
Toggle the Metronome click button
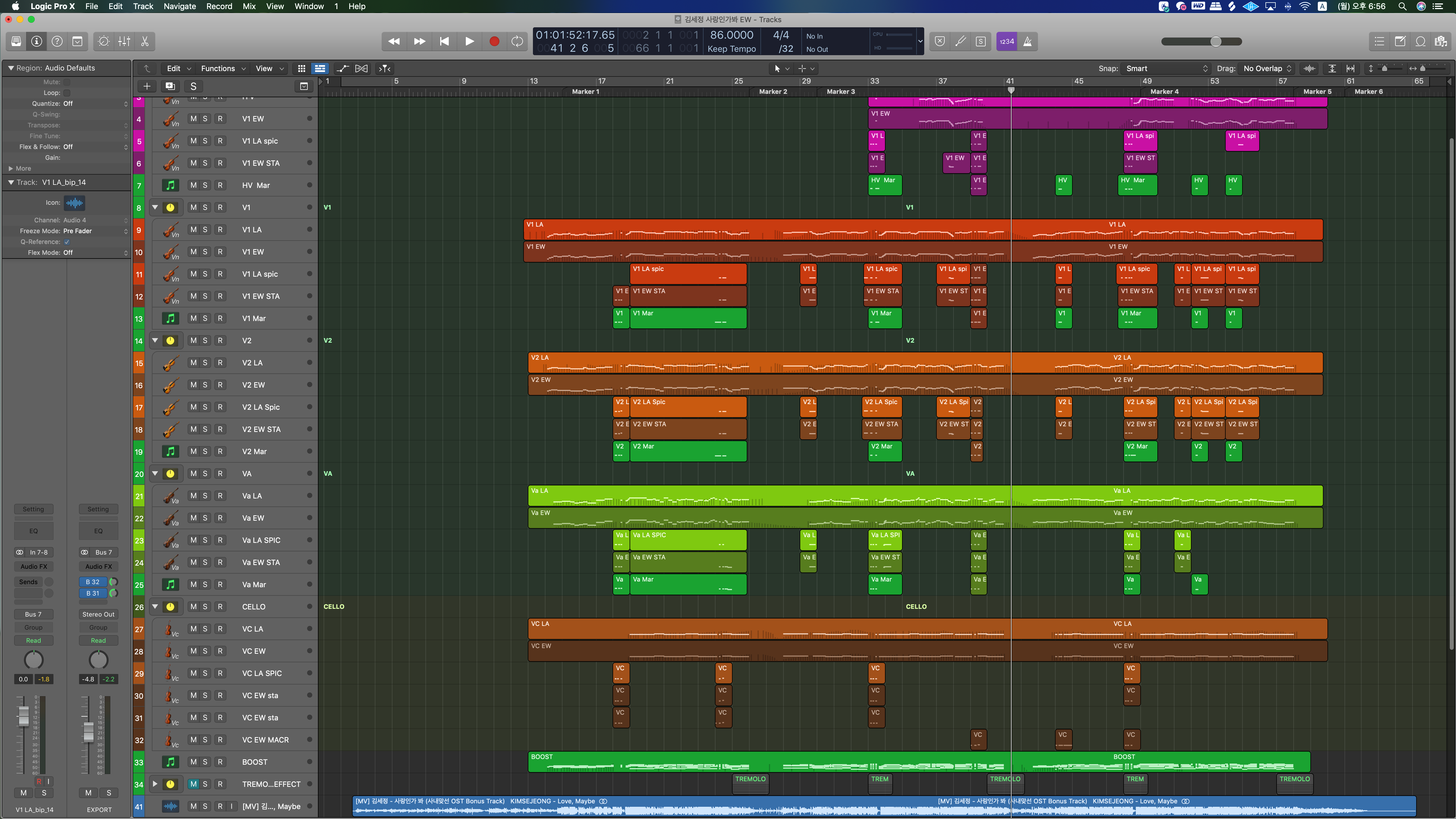[1027, 41]
